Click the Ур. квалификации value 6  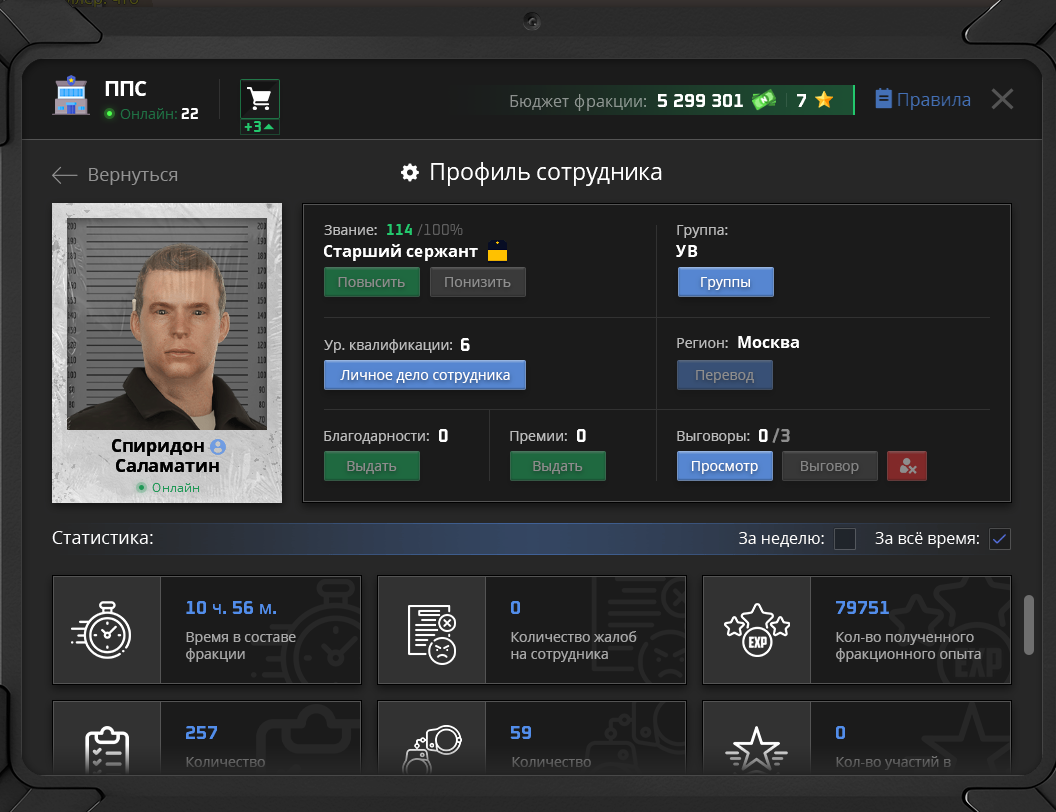click(x=465, y=345)
